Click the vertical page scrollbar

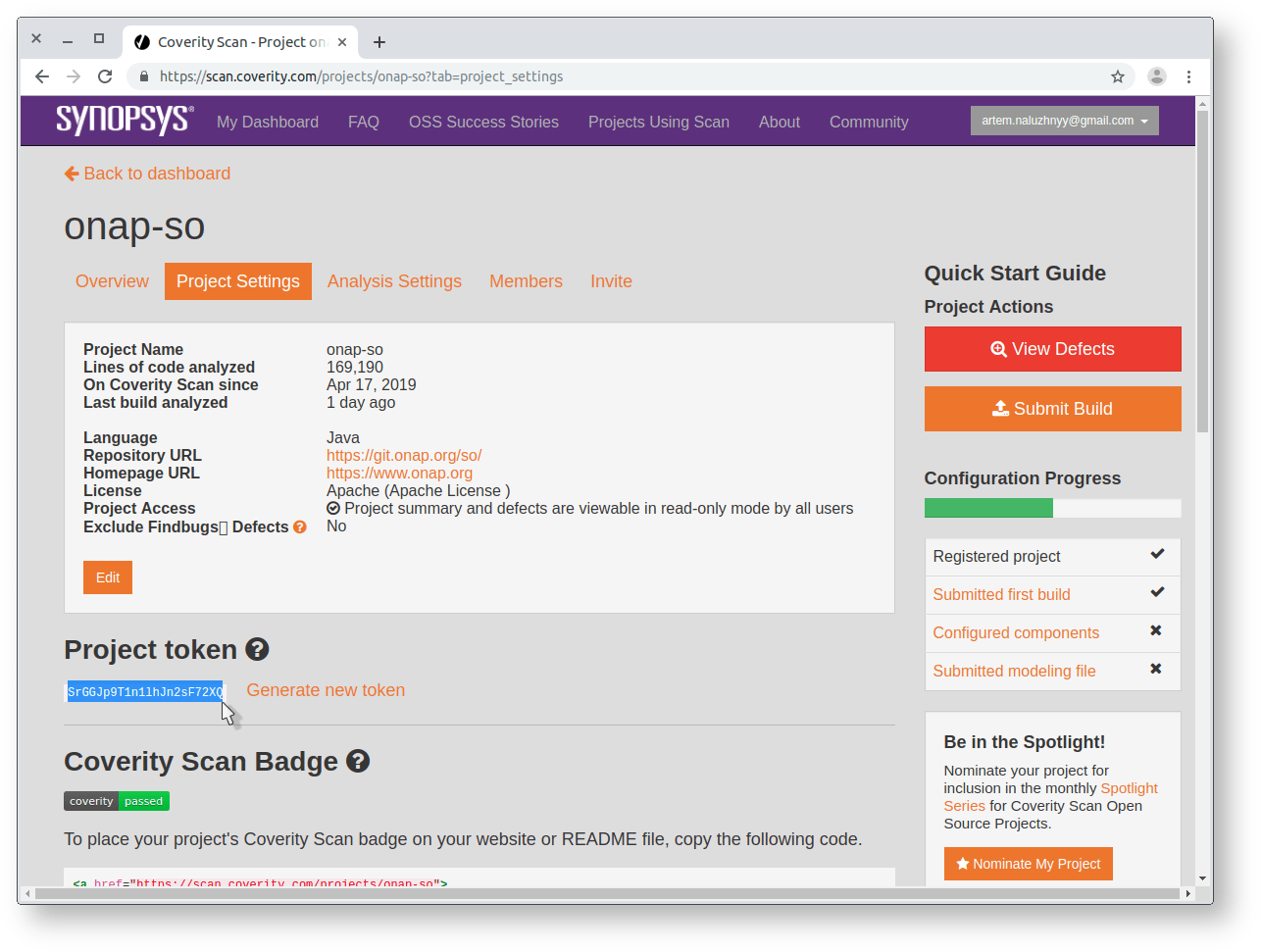pyautogui.click(x=1202, y=272)
